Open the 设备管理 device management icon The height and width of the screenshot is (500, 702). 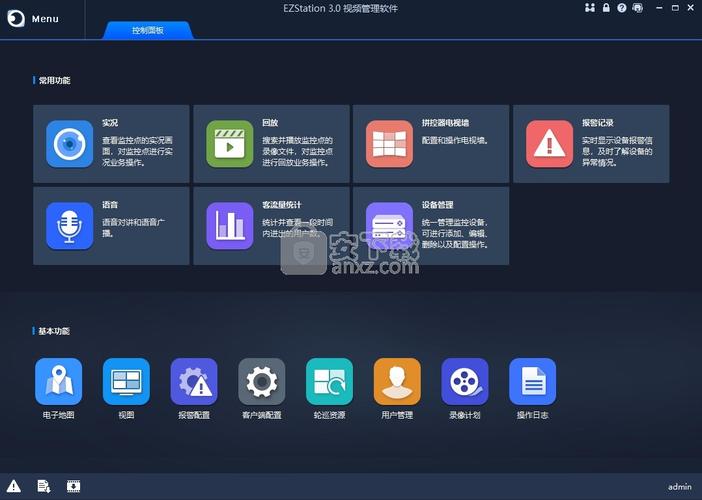[x=390, y=226]
